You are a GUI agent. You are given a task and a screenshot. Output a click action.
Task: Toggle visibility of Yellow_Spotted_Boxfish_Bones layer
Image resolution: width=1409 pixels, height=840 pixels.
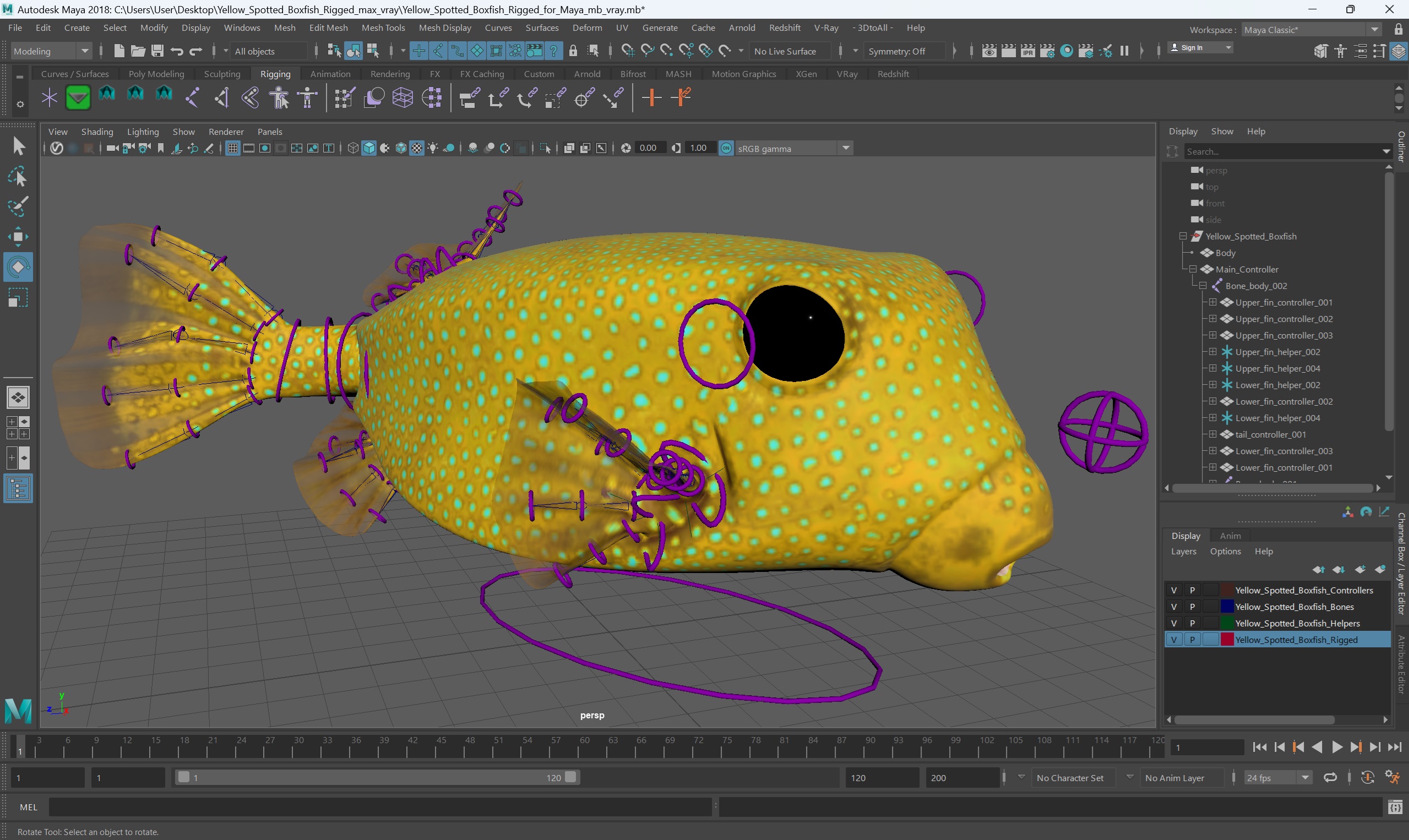pyautogui.click(x=1173, y=606)
